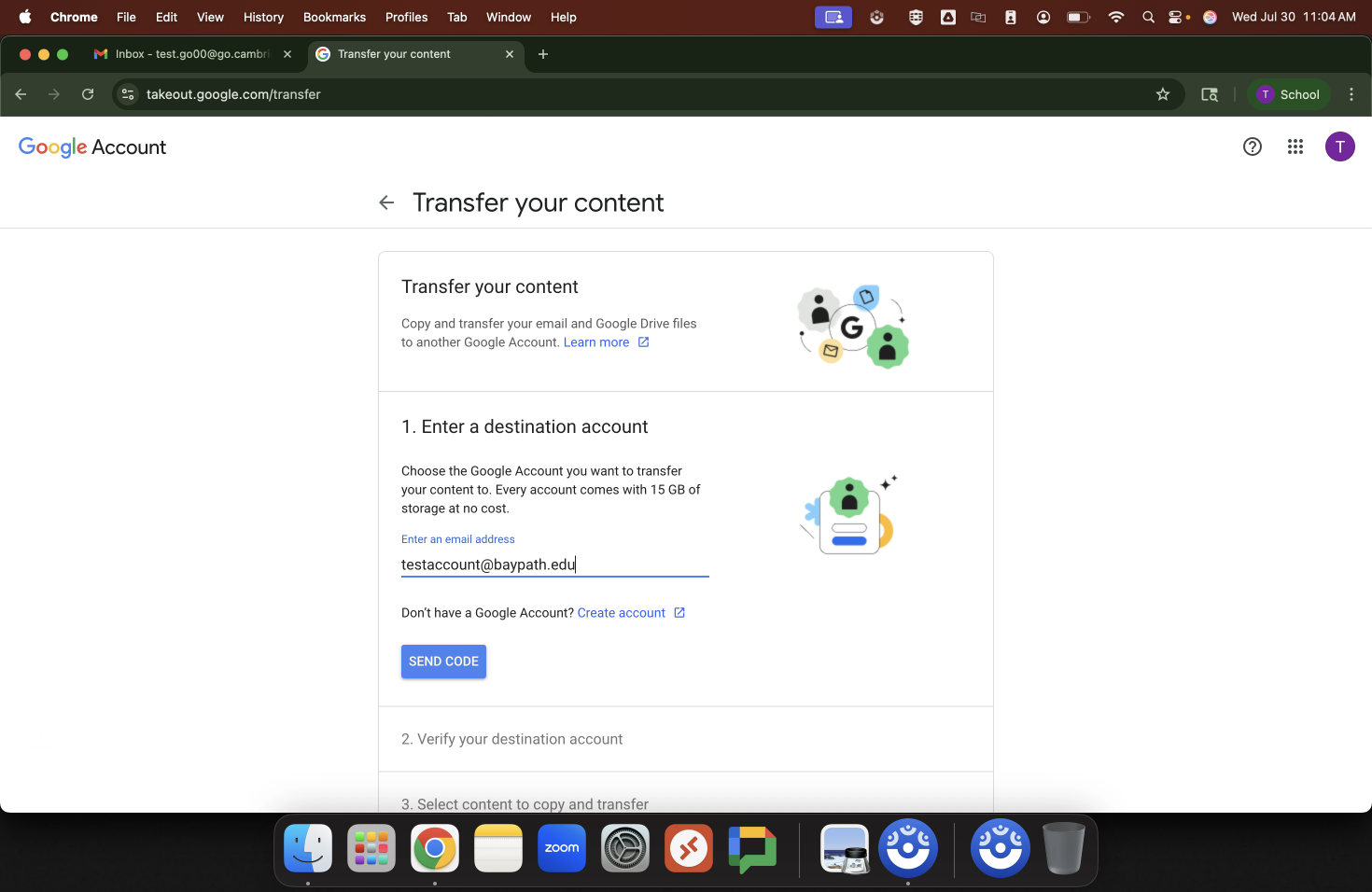1372x892 pixels.
Task: Reload the page
Action: [x=88, y=94]
